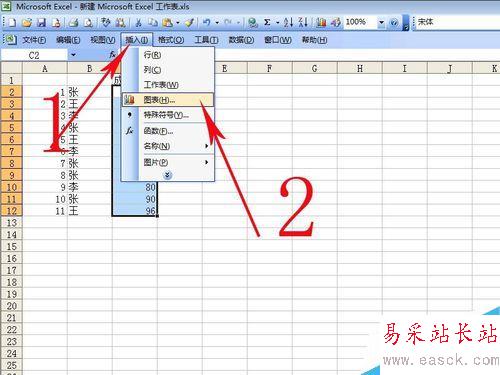Click the Open file icon
500x375 pixels.
tap(26, 22)
